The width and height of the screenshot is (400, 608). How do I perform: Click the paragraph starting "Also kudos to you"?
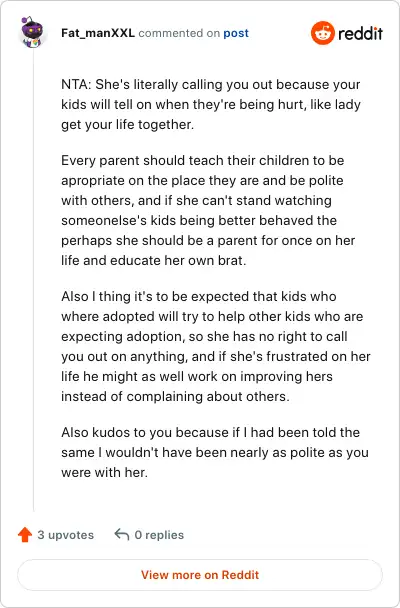215,452
